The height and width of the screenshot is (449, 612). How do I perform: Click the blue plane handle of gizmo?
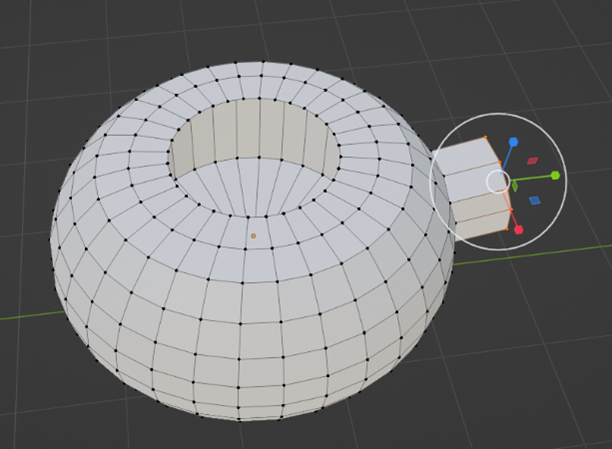tap(535, 200)
